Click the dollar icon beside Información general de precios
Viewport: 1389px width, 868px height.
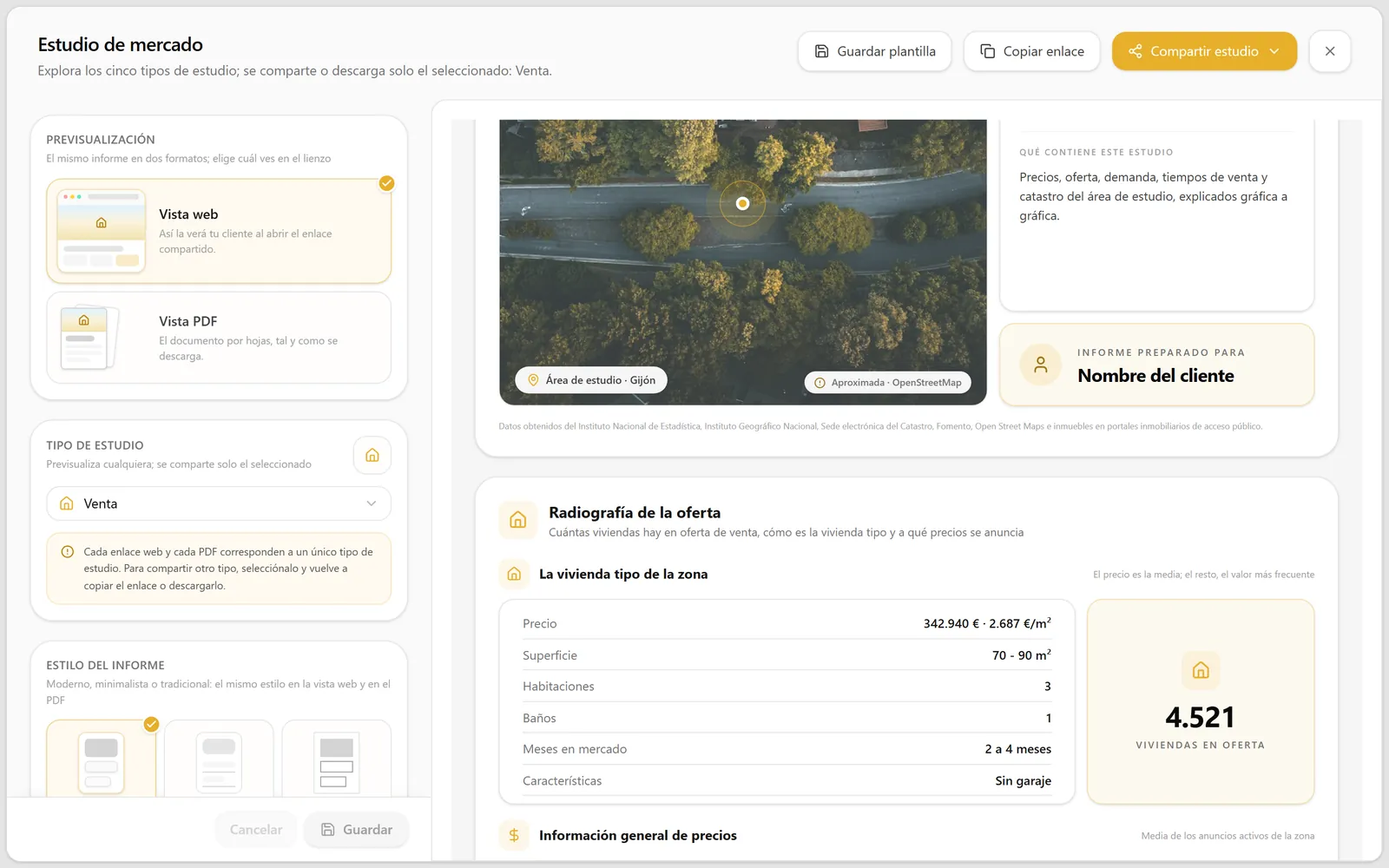tap(514, 835)
